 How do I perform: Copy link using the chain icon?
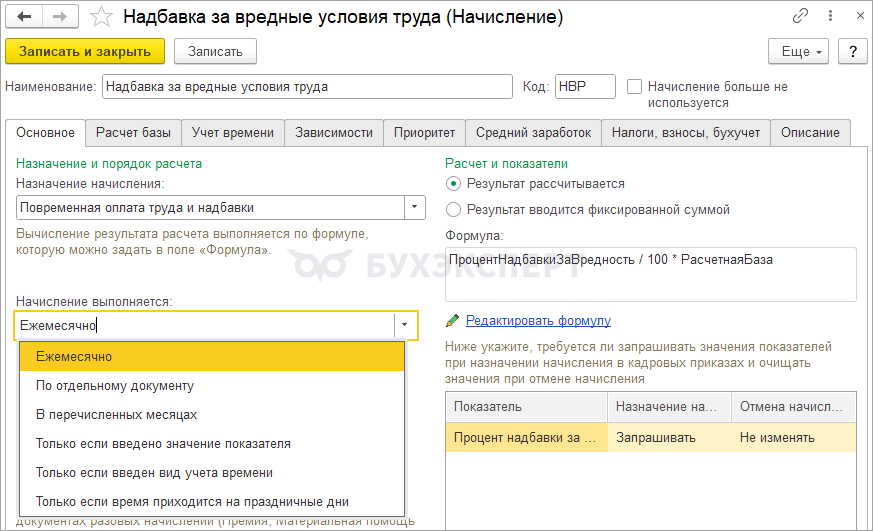point(800,17)
